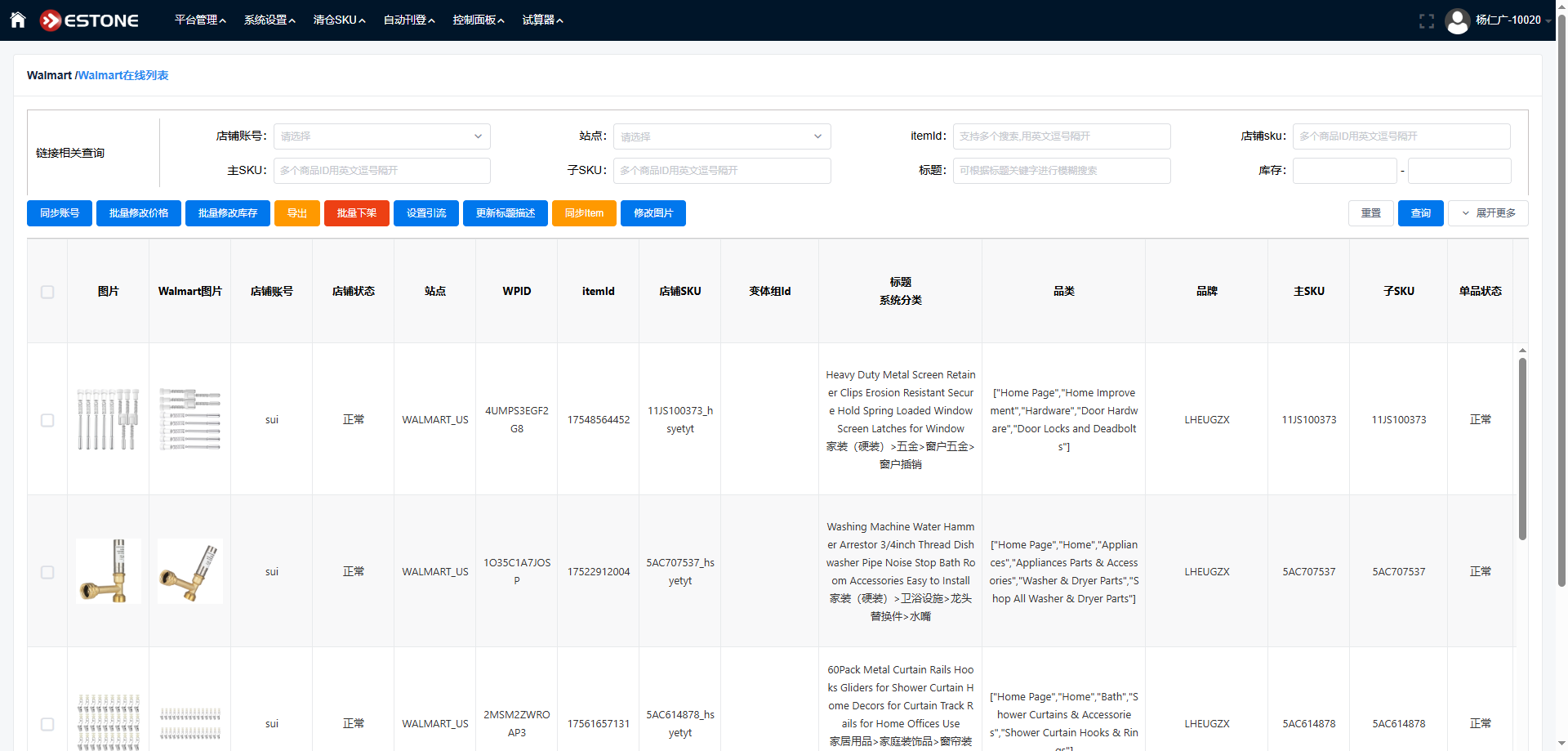Select the 变体组Id column header
1568x751 pixels.
[x=770, y=291]
